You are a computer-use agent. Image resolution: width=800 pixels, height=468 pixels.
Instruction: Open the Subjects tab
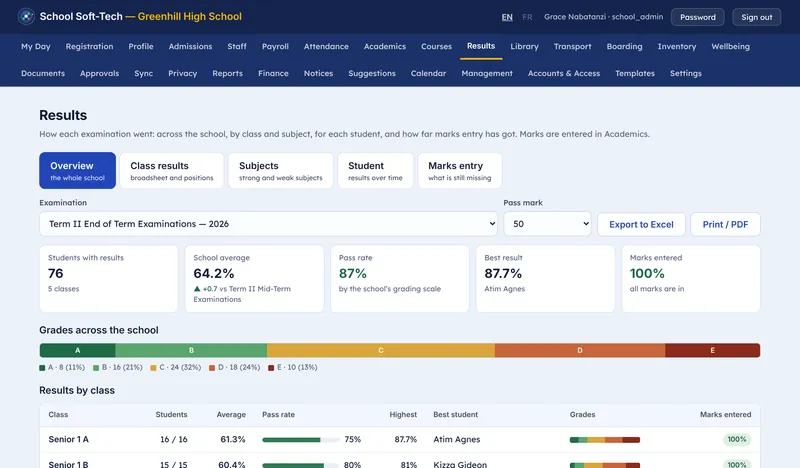point(281,170)
